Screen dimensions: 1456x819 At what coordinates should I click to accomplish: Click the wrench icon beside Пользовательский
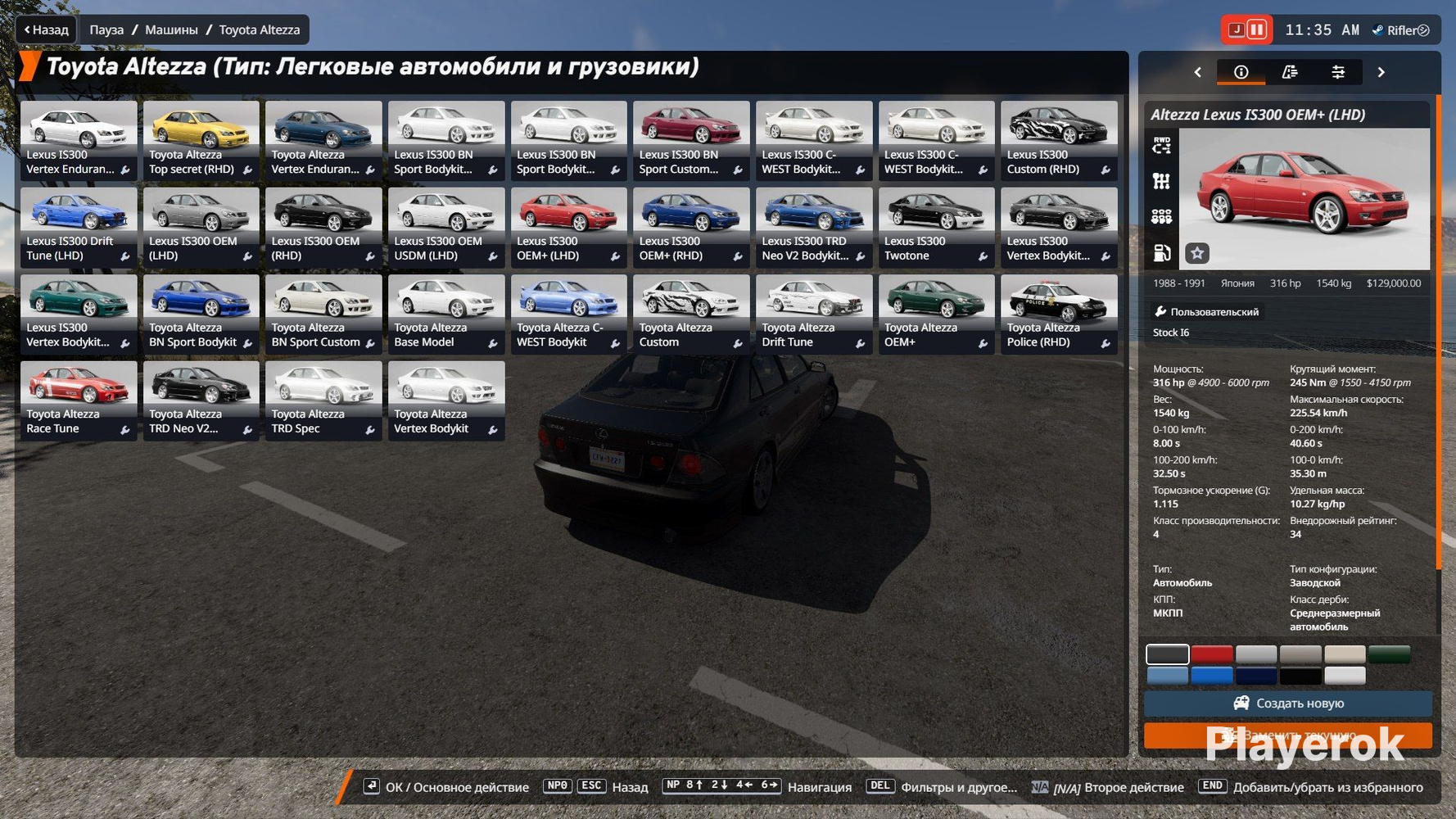pyautogui.click(x=1160, y=312)
